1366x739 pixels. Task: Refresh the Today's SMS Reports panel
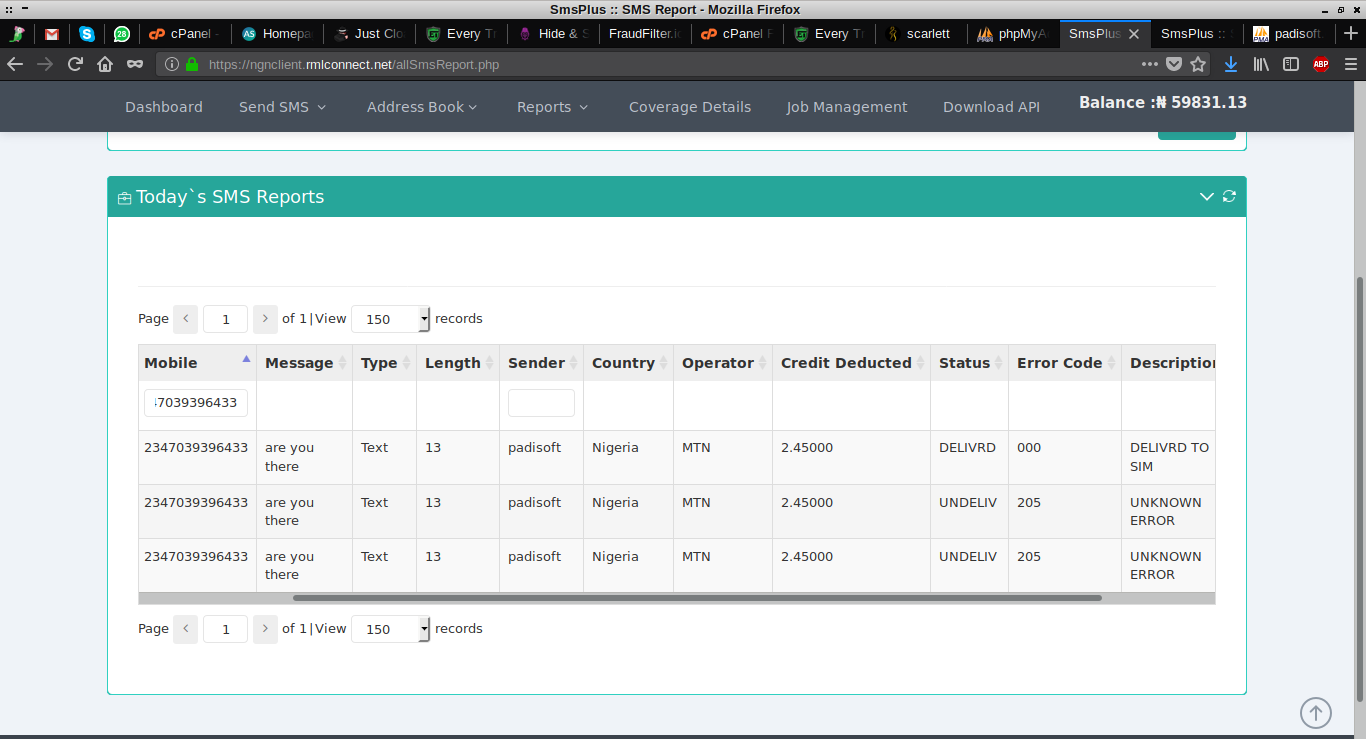click(1229, 196)
